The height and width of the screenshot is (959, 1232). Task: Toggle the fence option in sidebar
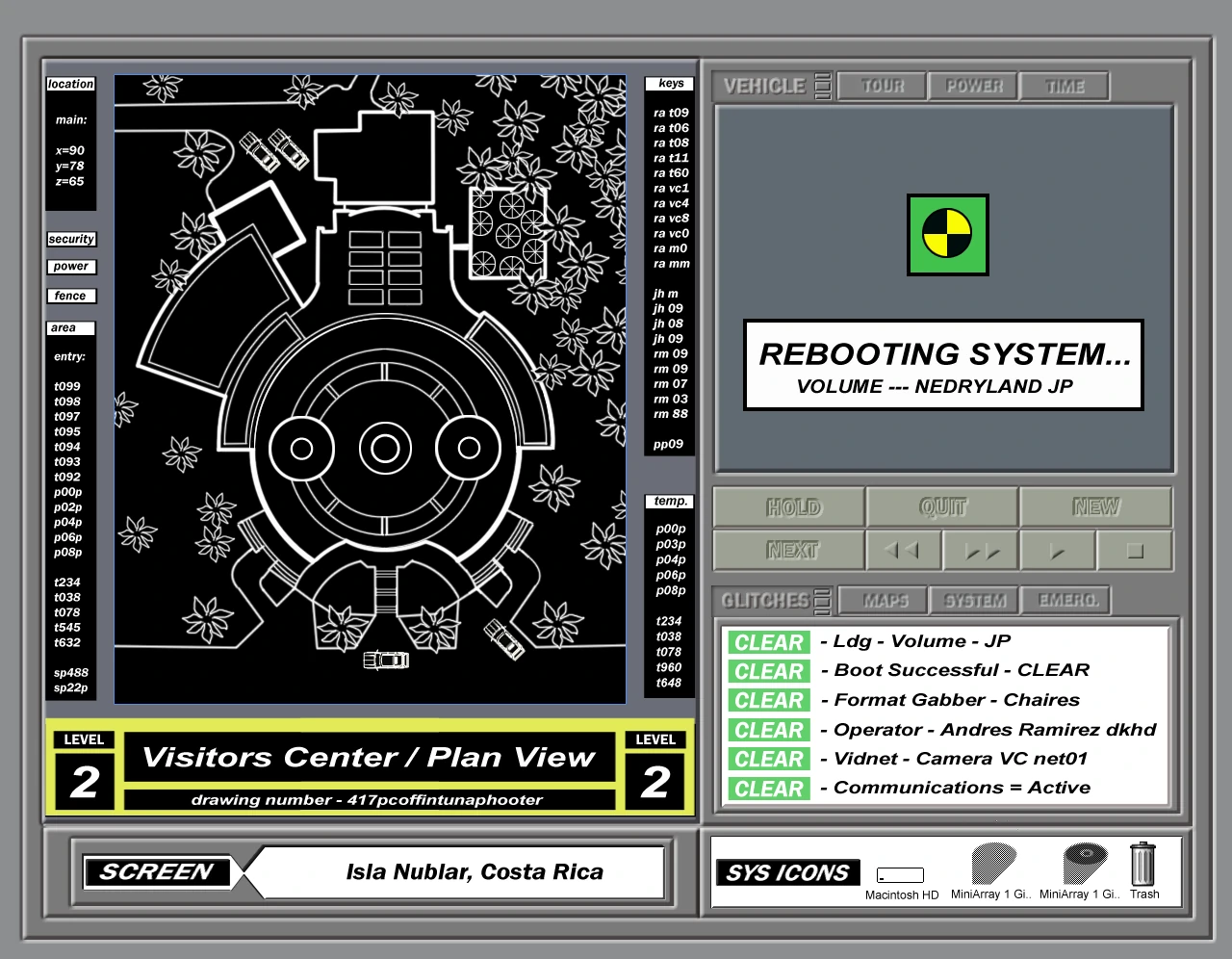tap(71, 296)
